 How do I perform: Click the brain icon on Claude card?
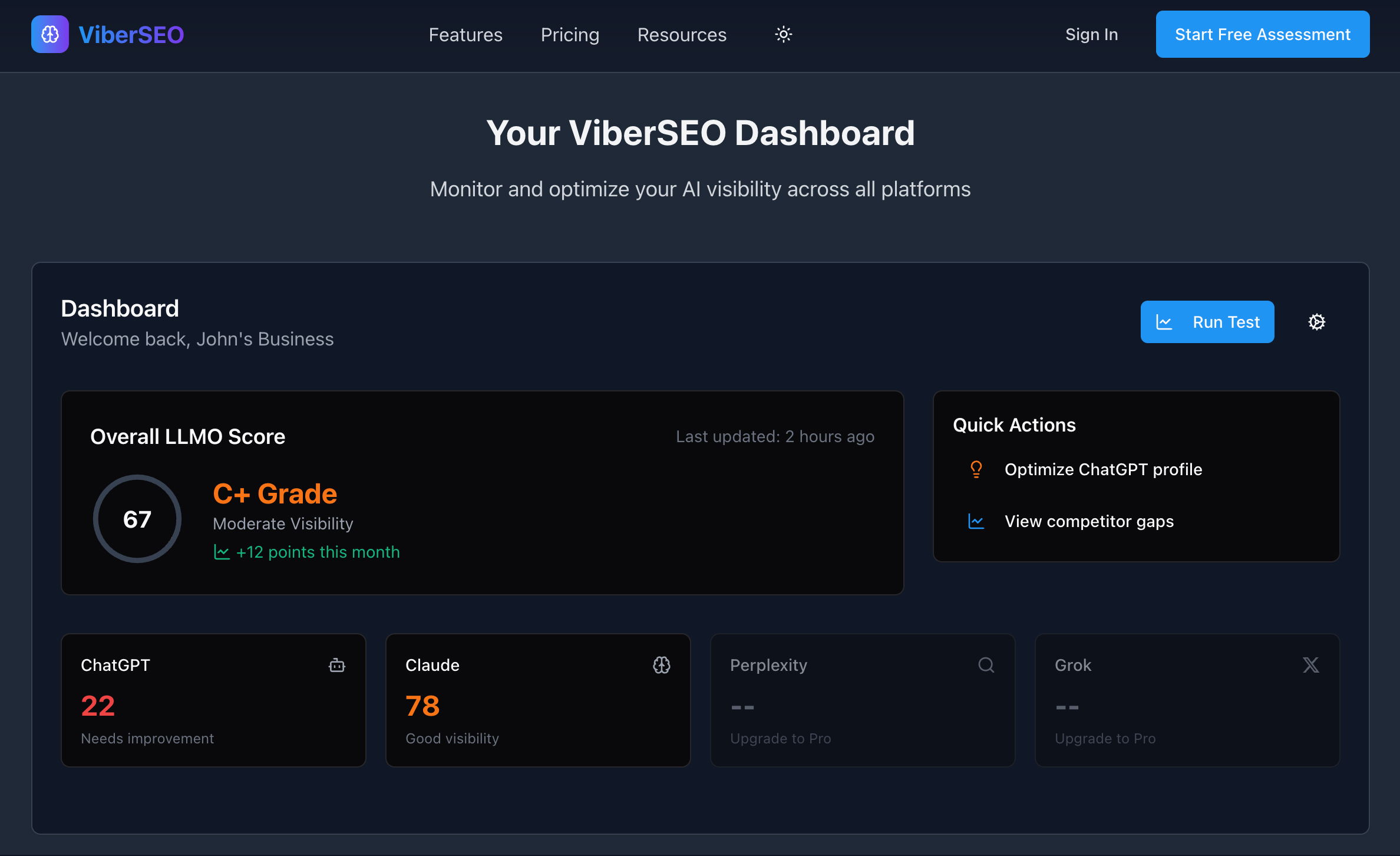point(662,665)
